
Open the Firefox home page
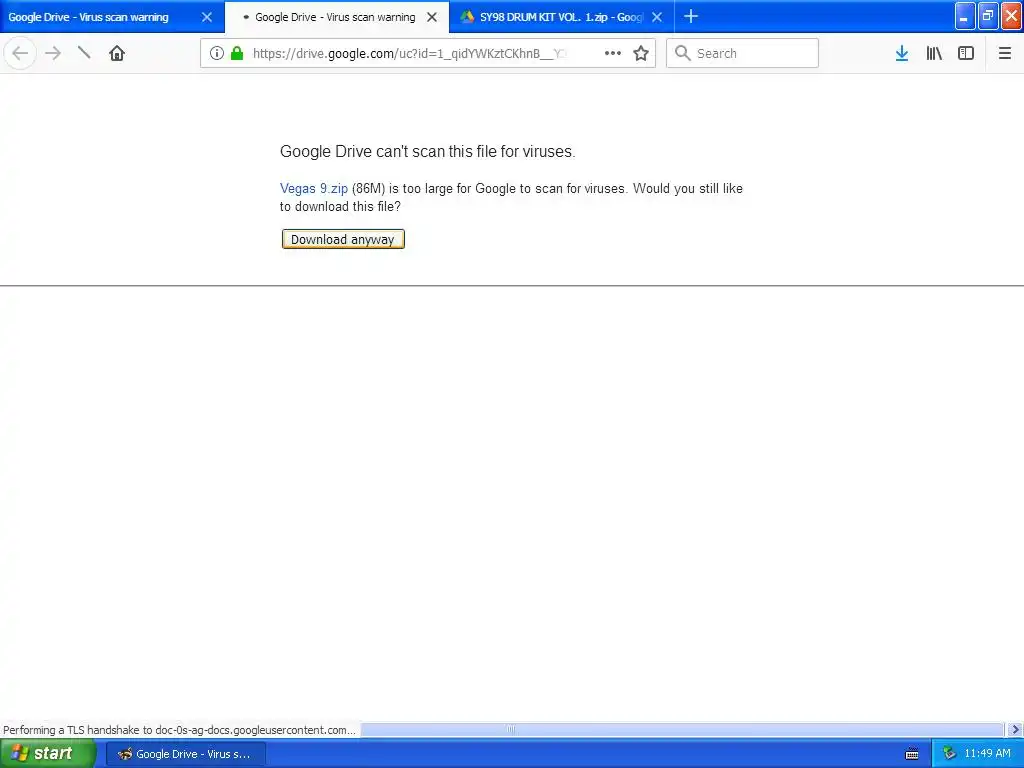tap(117, 53)
